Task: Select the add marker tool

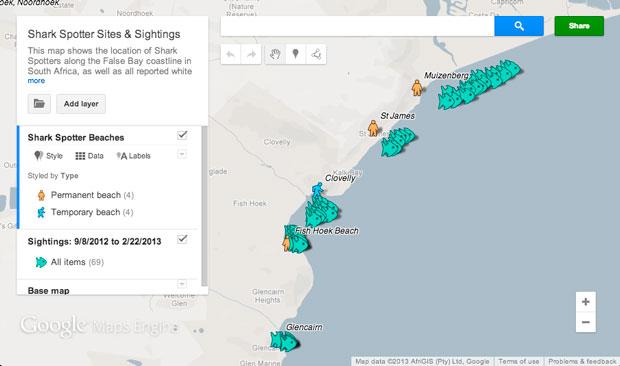Action: pos(295,54)
